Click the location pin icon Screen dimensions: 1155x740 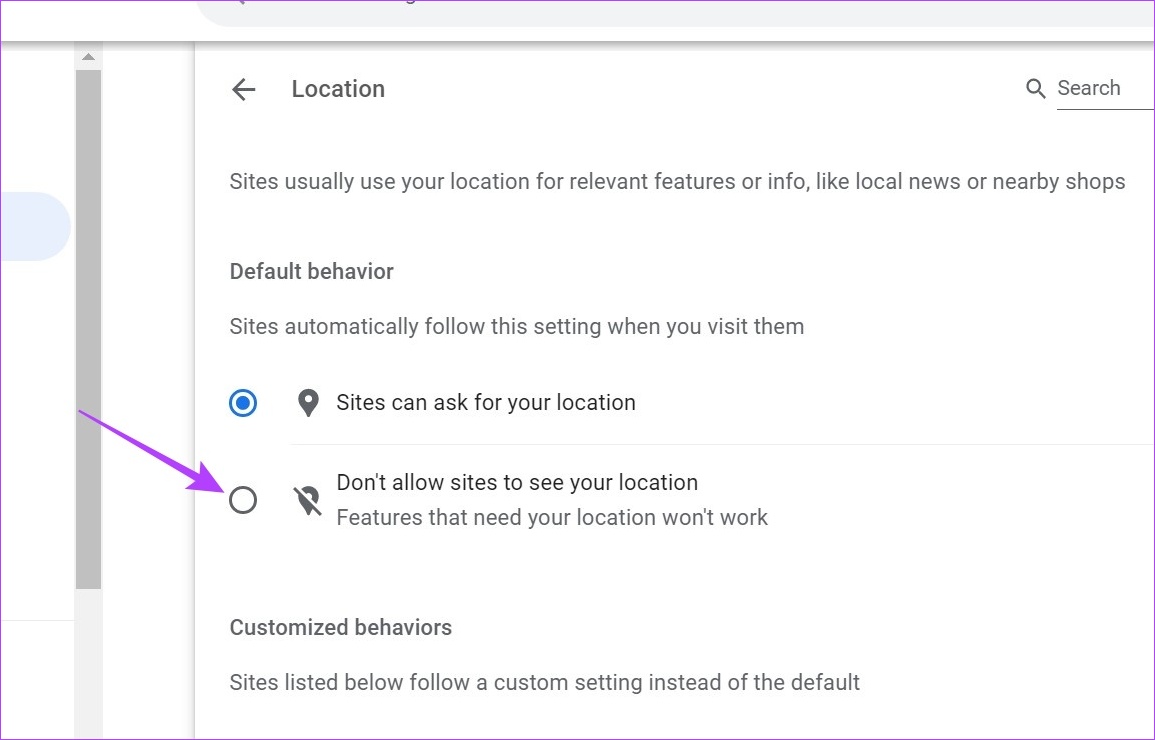pos(307,402)
